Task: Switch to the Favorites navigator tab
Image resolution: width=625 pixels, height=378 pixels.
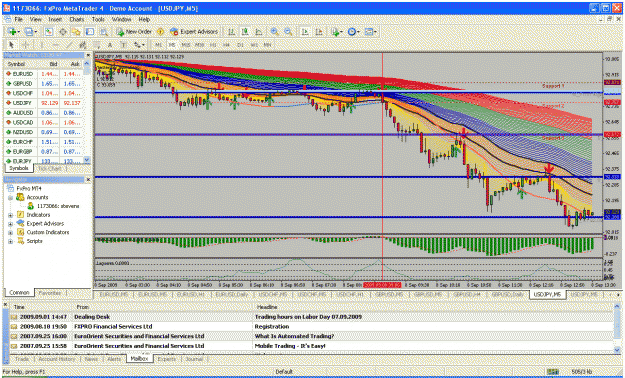Action: pos(50,293)
